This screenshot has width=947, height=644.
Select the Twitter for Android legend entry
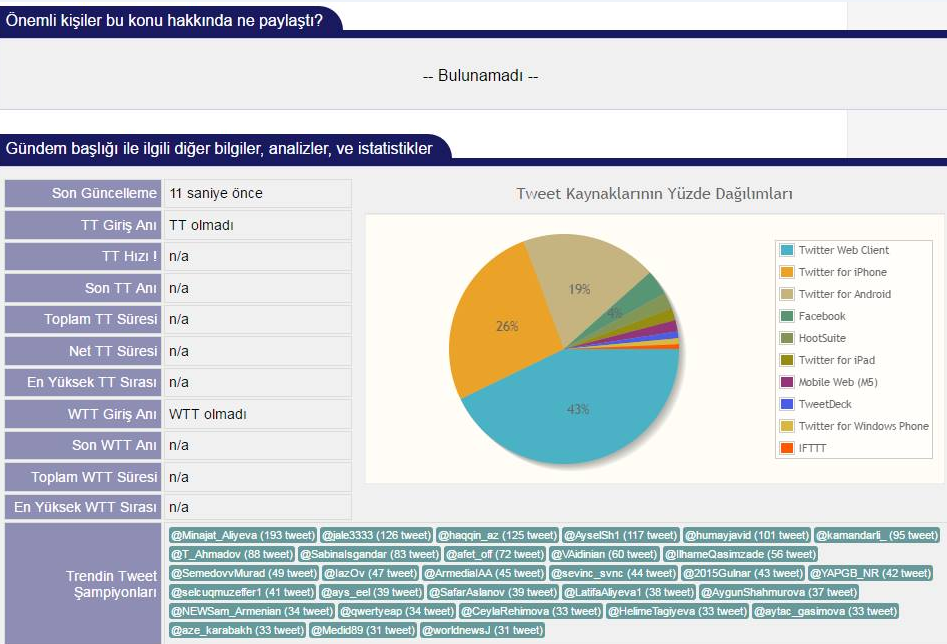(844, 294)
